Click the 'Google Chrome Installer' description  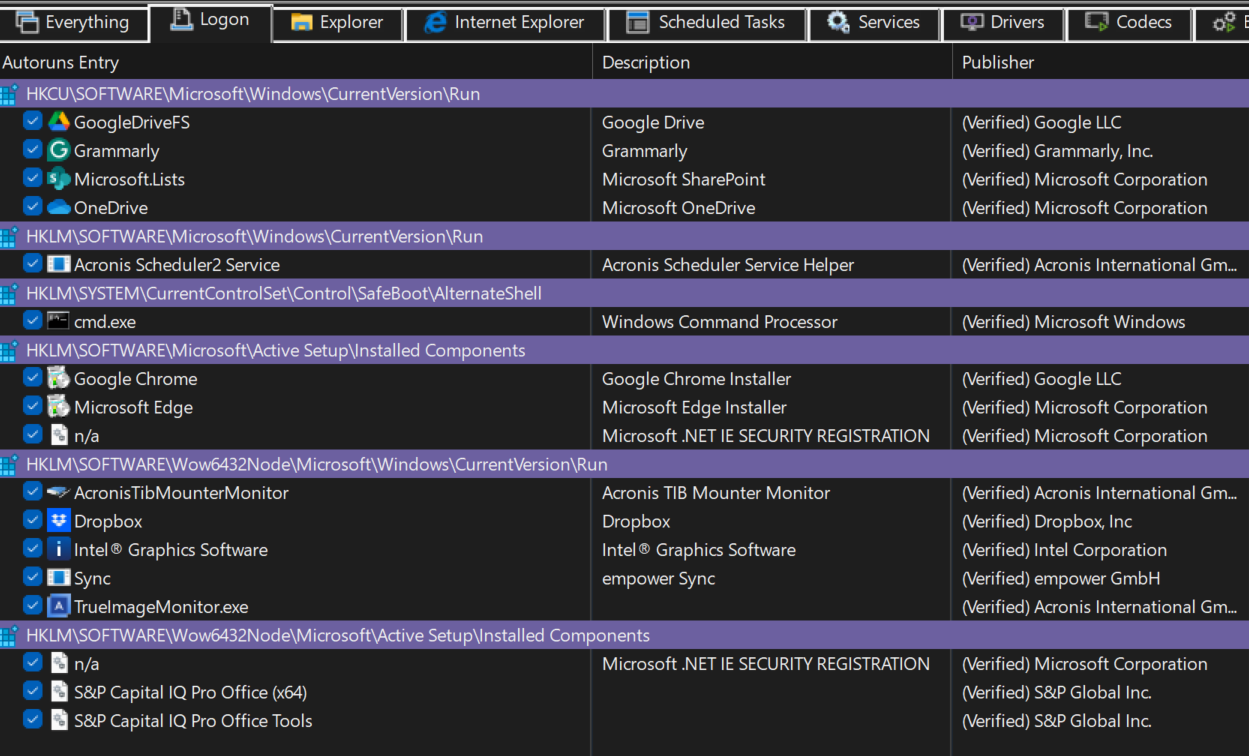(696, 379)
